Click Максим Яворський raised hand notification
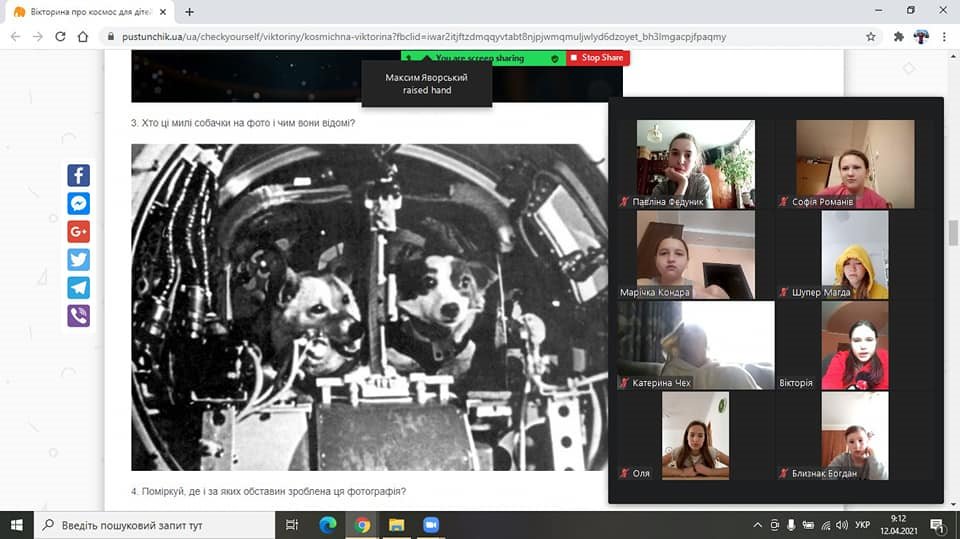Screen dimensions: 960x539 pos(427,84)
